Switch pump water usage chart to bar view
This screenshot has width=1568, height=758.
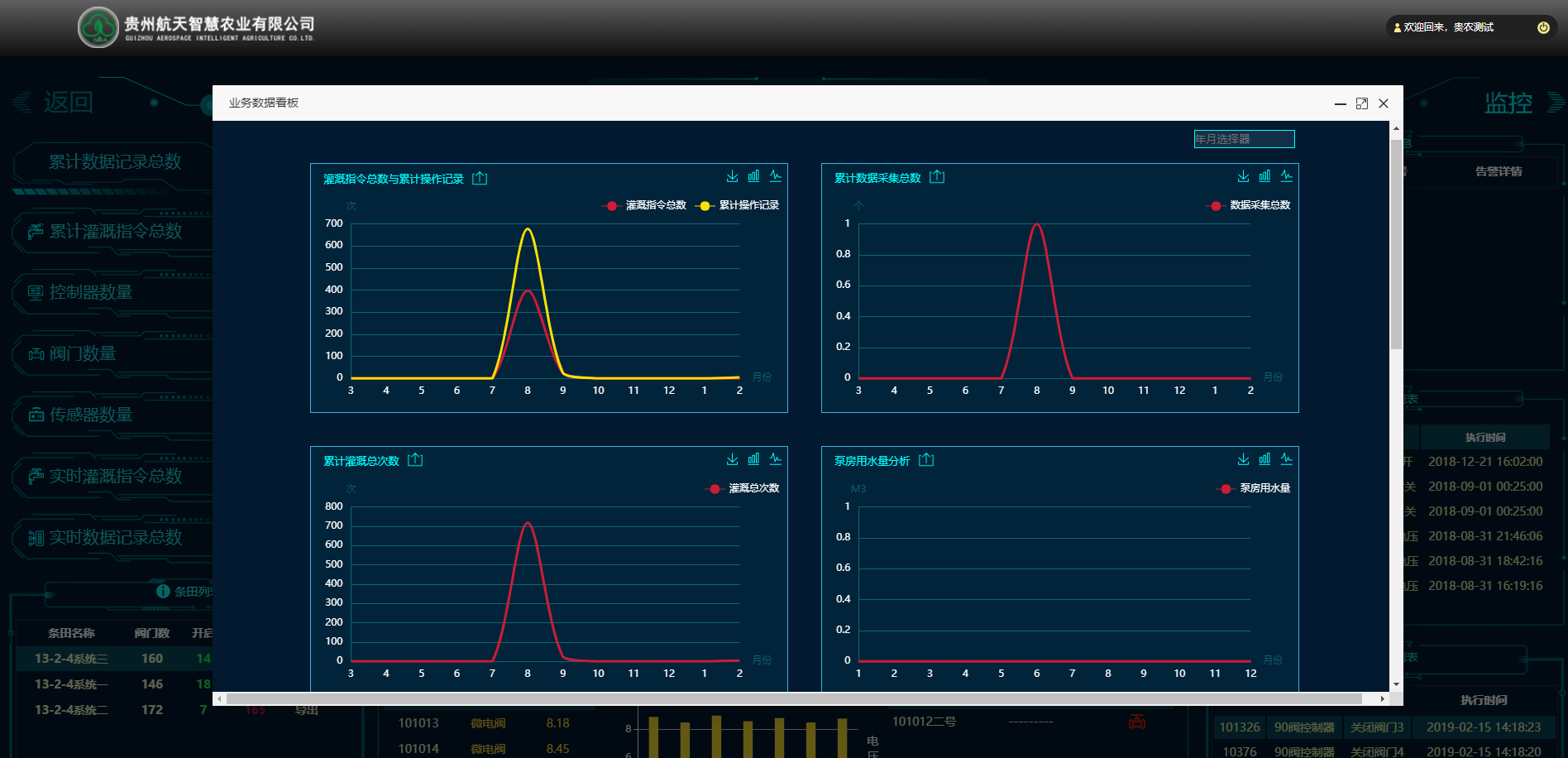pos(1264,459)
